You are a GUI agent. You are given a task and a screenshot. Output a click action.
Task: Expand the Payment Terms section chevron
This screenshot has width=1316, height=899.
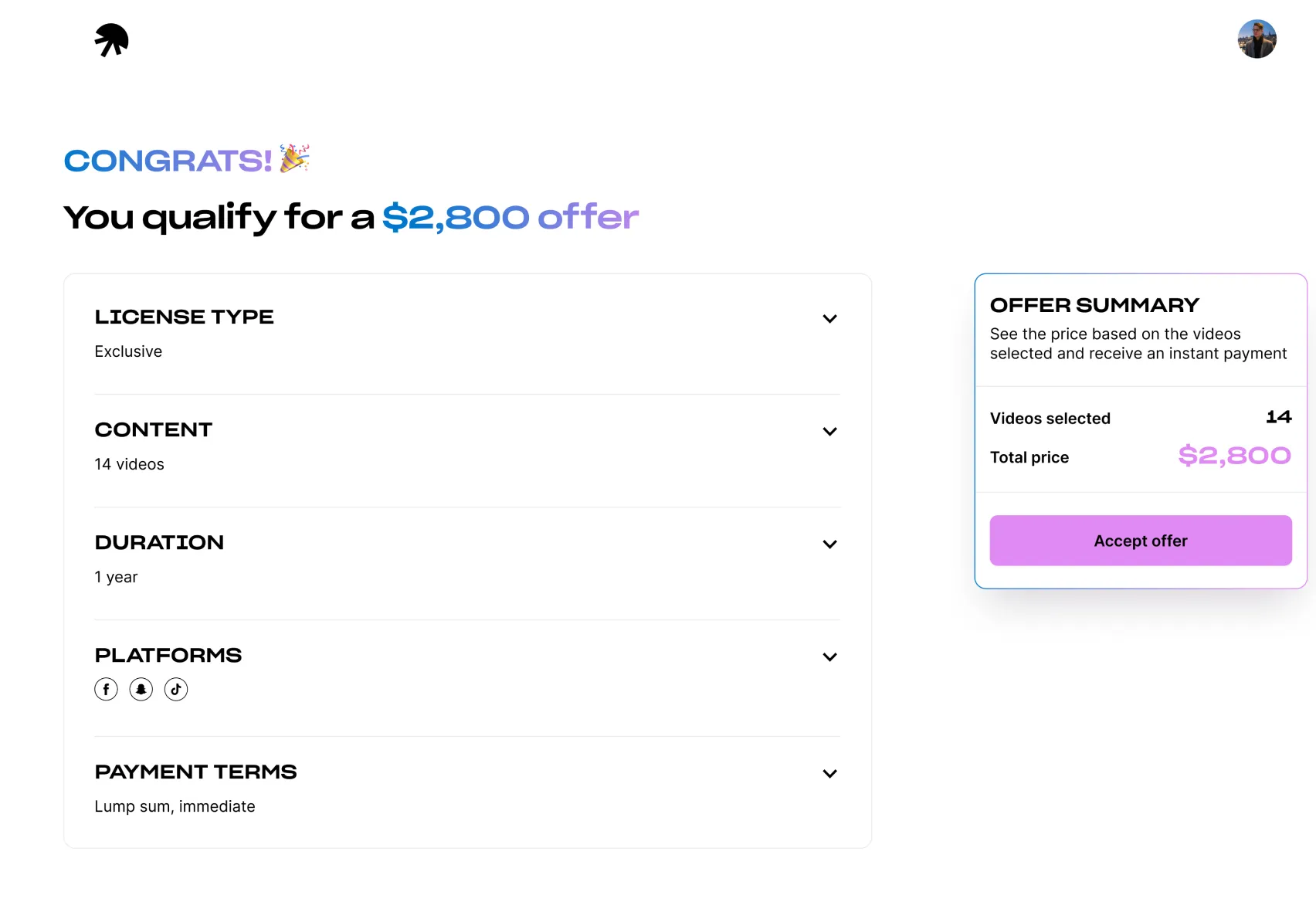click(829, 774)
